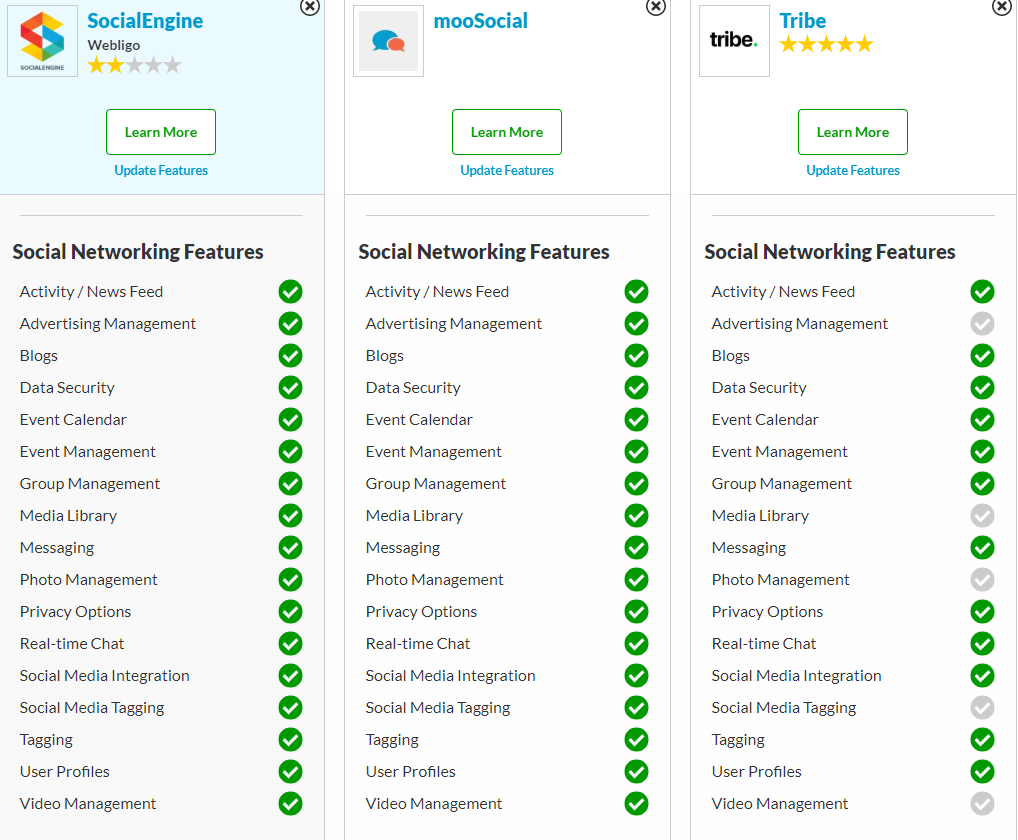The image size is (1018, 840).
Task: Click the SocialEngine logo thumbnail
Action: coord(42,41)
